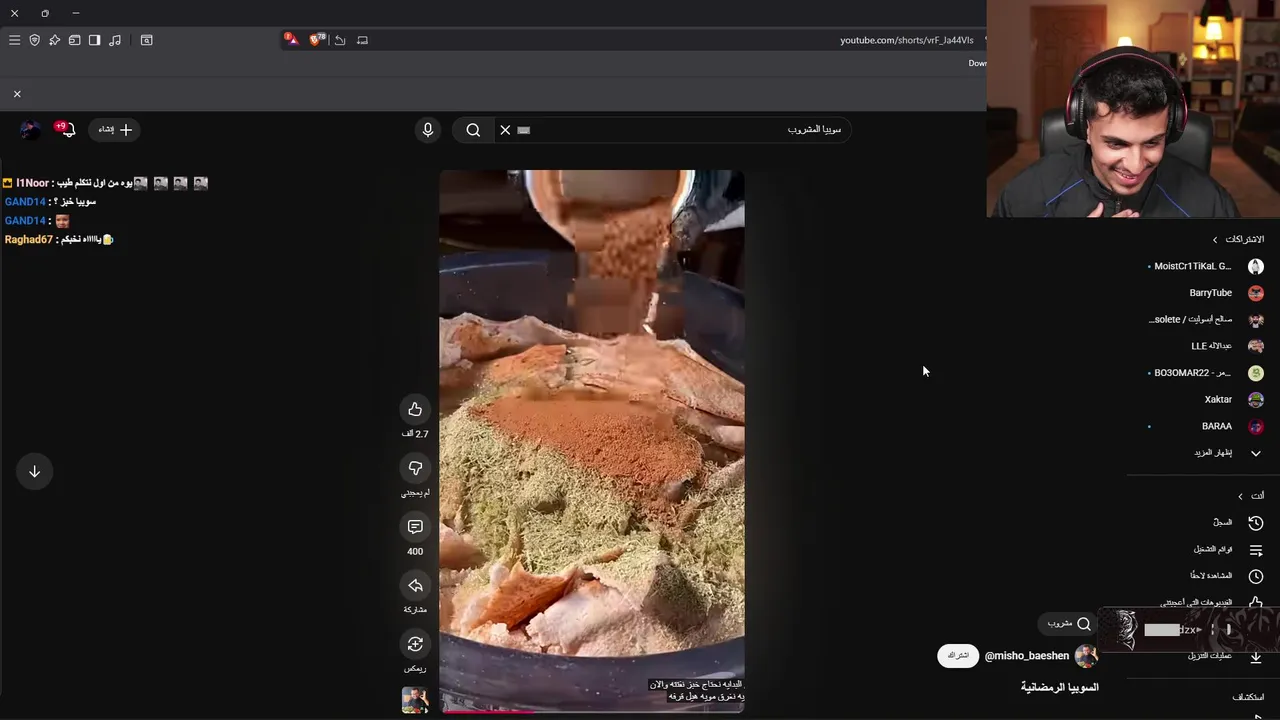Image resolution: width=1280 pixels, height=720 pixels.
Task: Close the bar below the toolbar
Action: tap(17, 94)
